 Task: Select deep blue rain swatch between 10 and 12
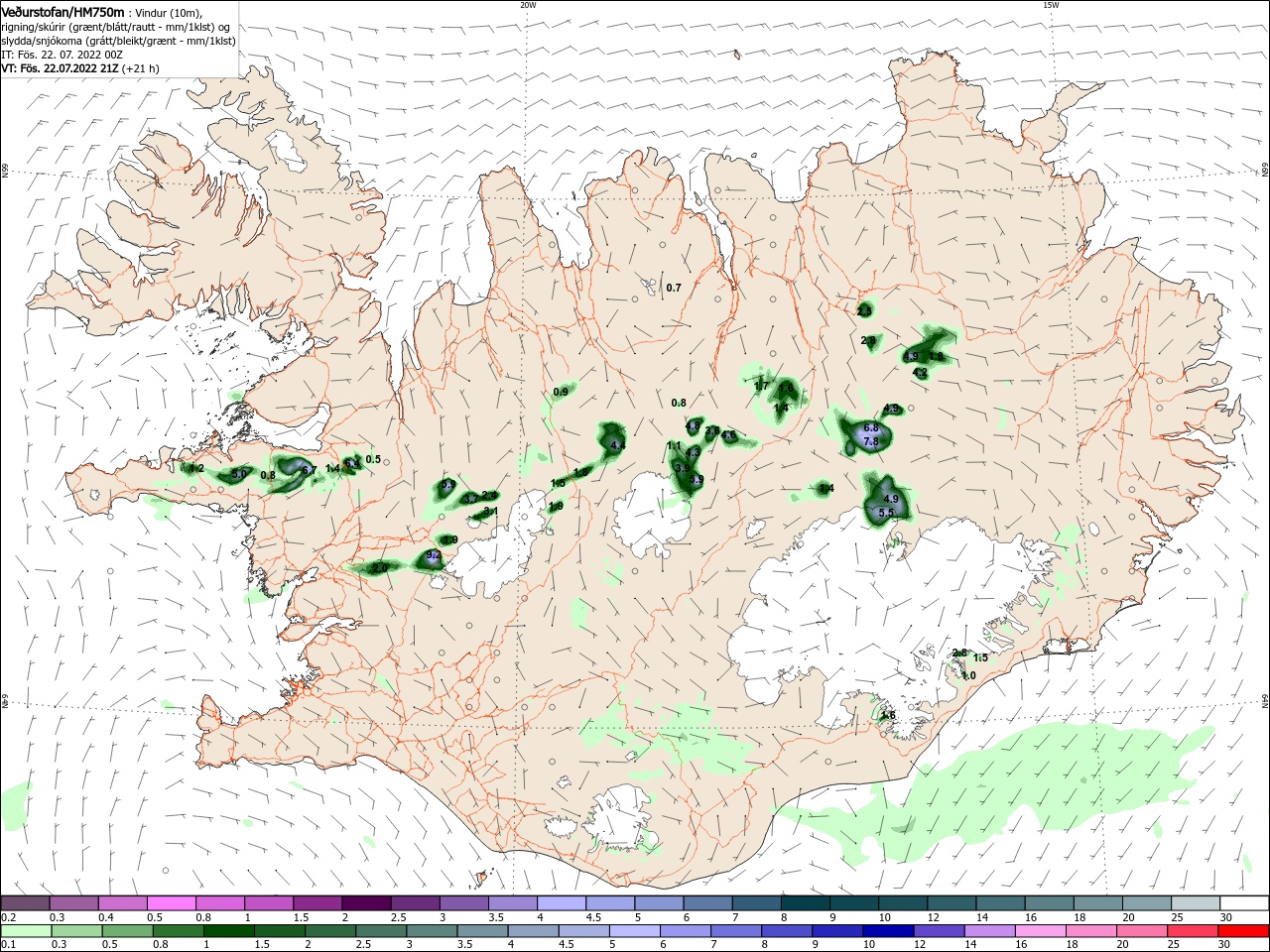[887, 931]
